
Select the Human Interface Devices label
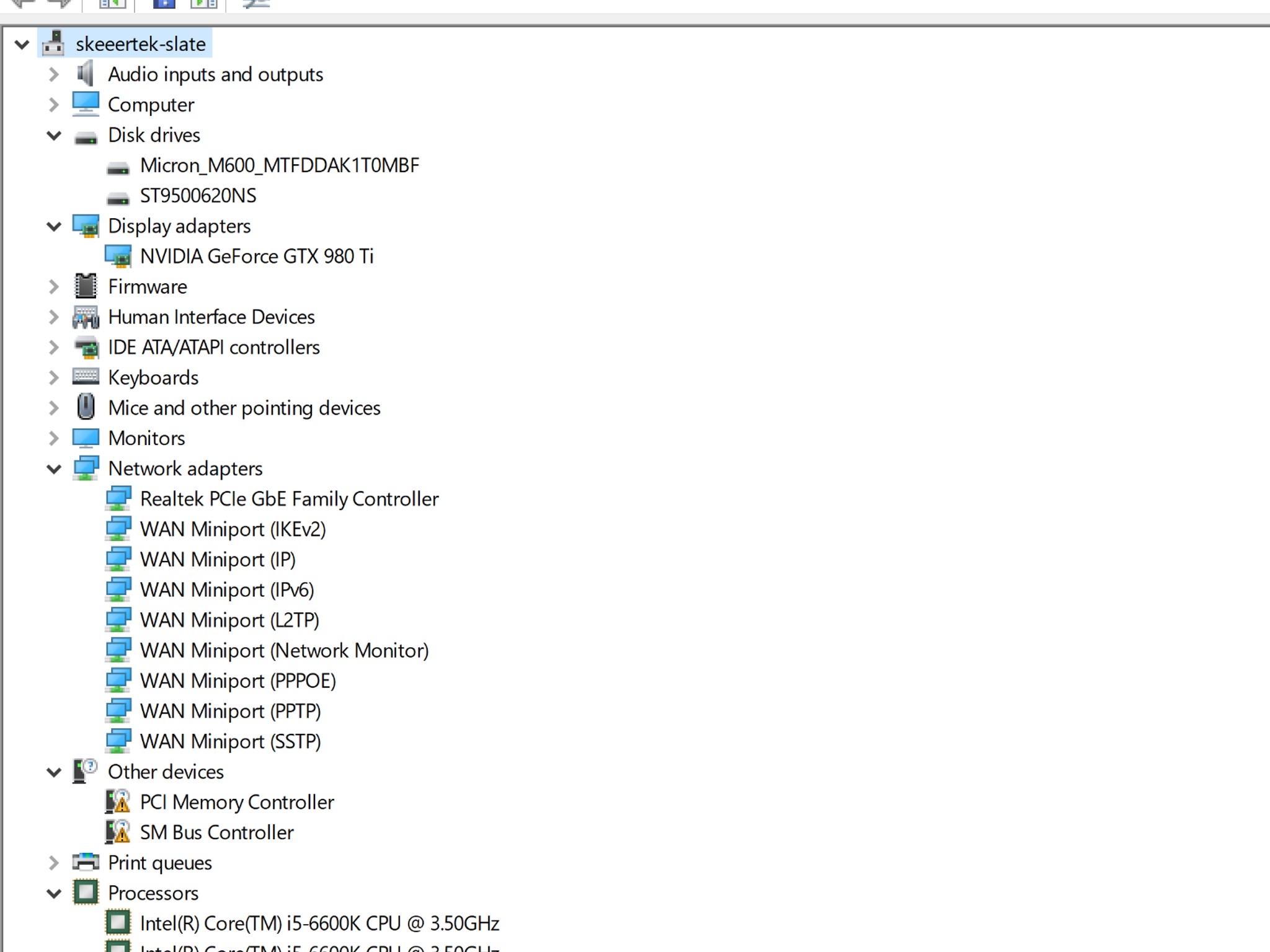click(211, 317)
